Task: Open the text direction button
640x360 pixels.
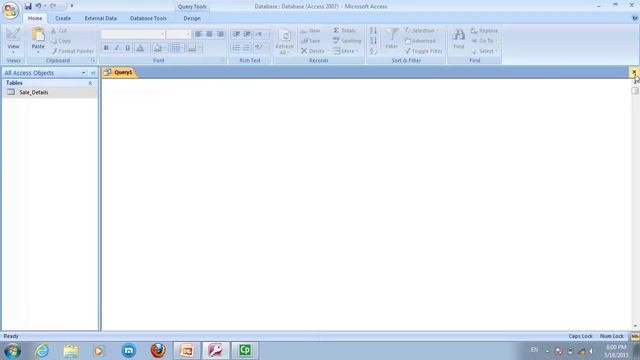Action: pos(260,34)
